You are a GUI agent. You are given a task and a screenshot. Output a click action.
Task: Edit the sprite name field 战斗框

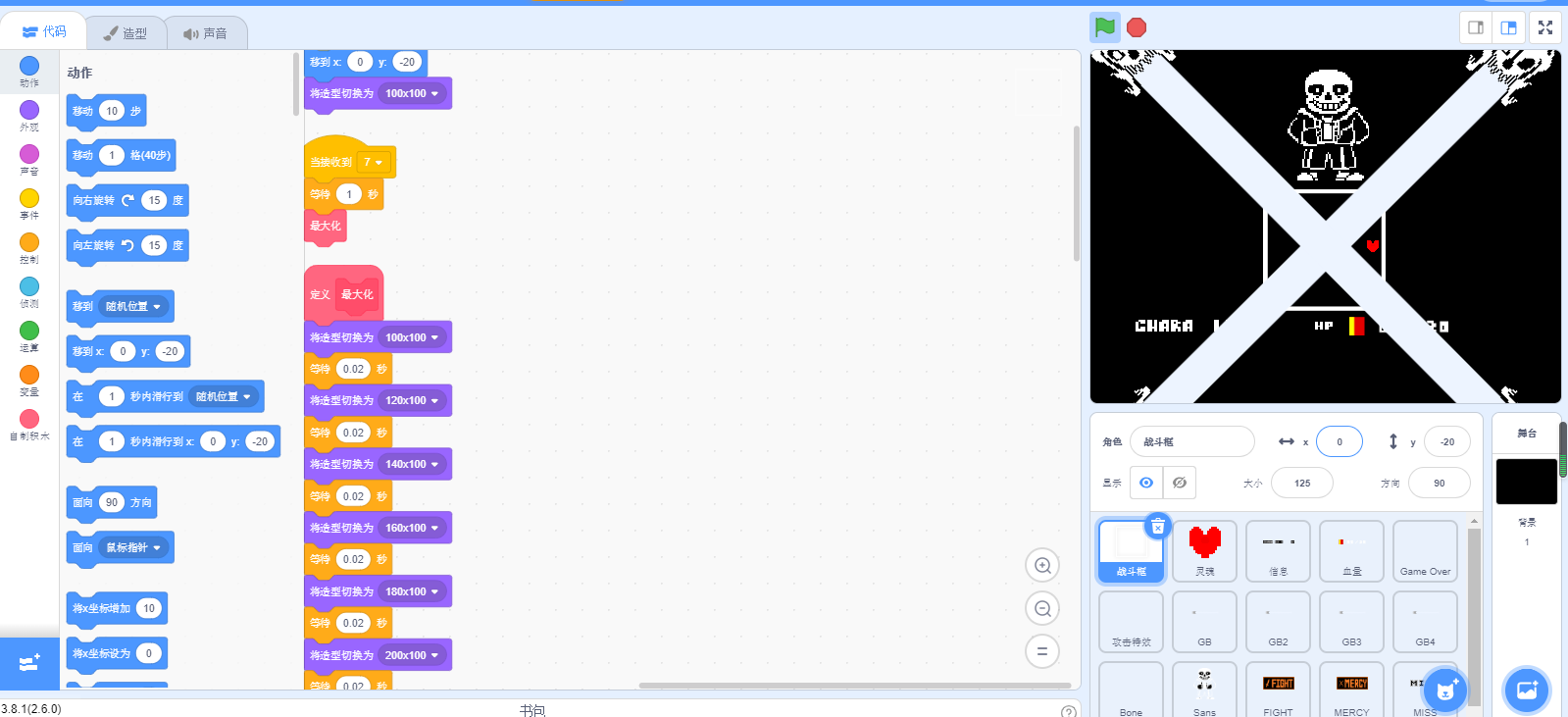tap(1191, 441)
